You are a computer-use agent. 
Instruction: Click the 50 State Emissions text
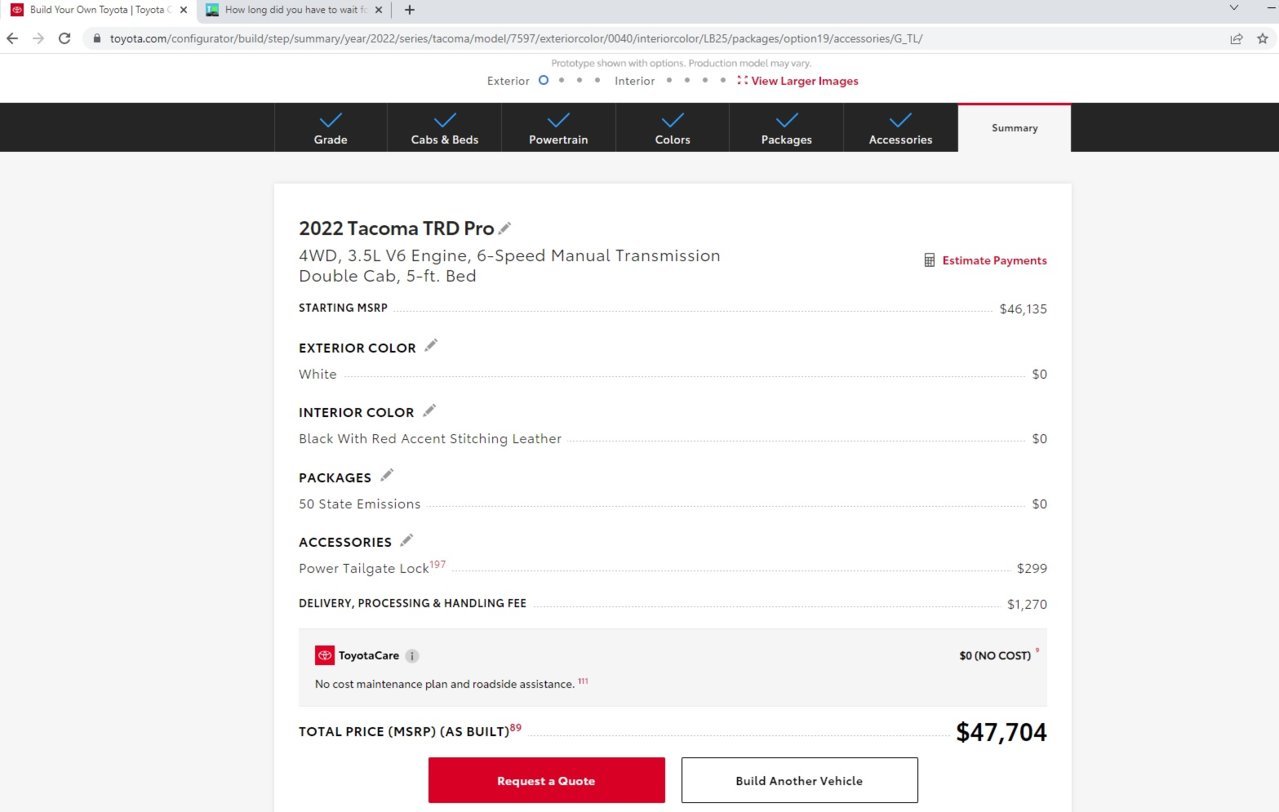click(360, 504)
